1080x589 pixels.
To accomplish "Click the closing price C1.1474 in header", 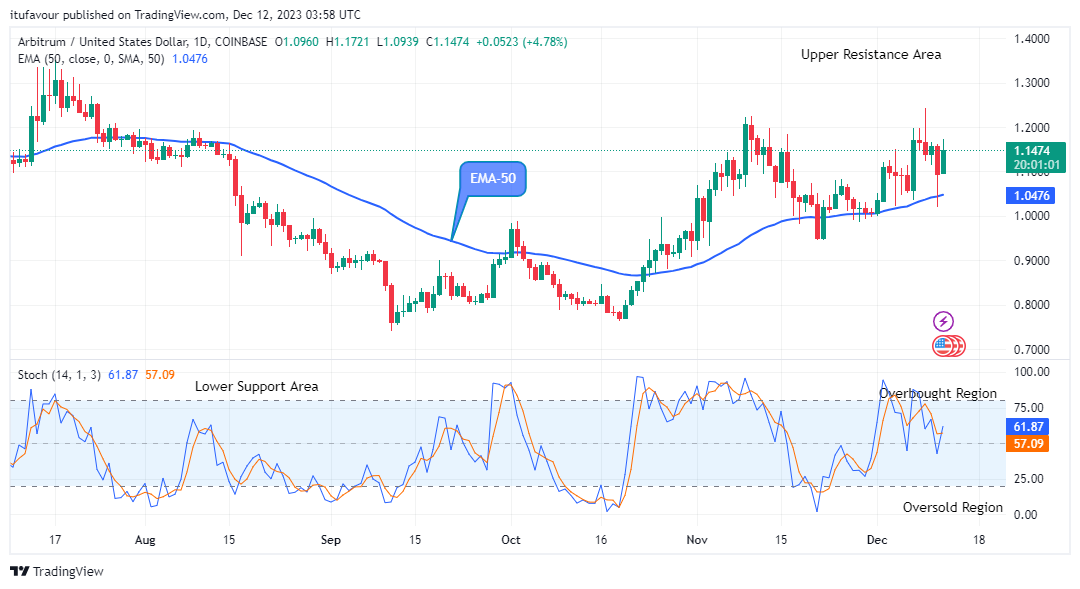I will point(447,42).
